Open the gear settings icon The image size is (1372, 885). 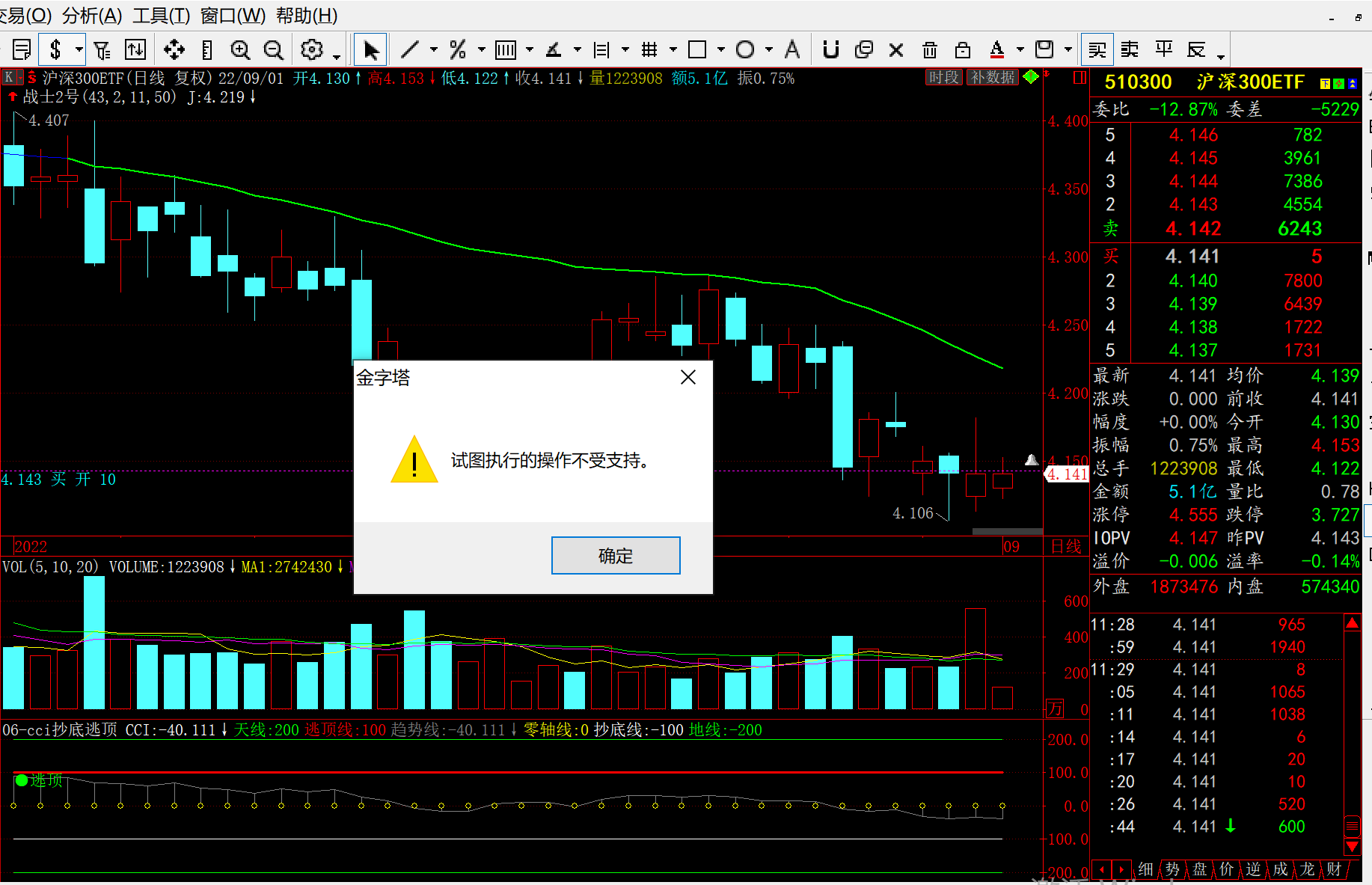[x=312, y=50]
